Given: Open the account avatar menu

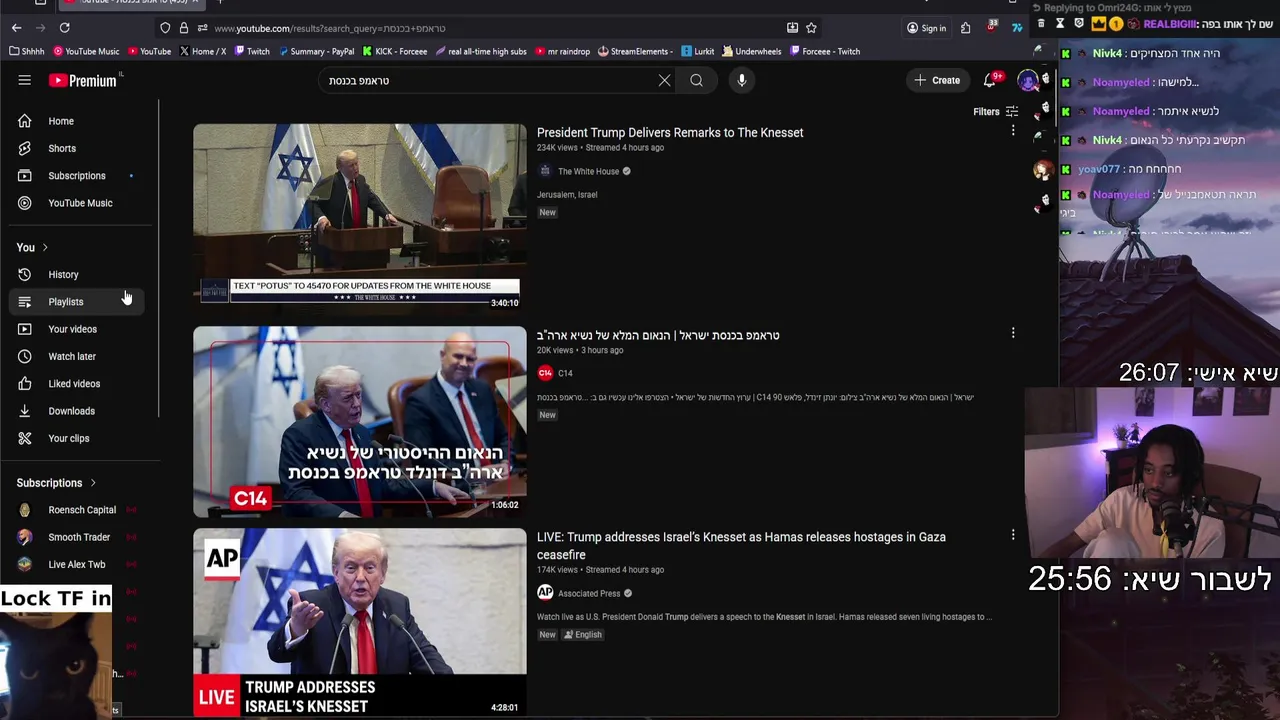Looking at the screenshot, I should [x=1028, y=80].
